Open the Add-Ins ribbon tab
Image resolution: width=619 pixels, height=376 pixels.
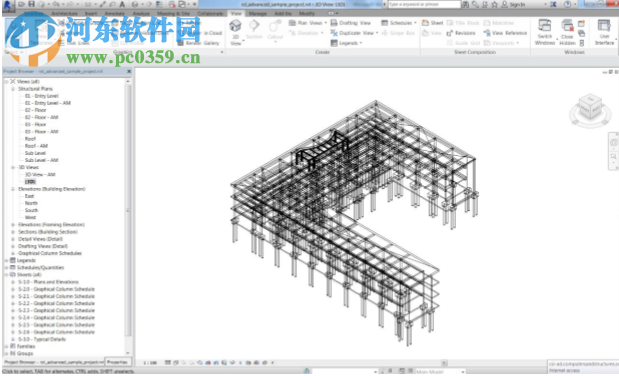[x=283, y=13]
